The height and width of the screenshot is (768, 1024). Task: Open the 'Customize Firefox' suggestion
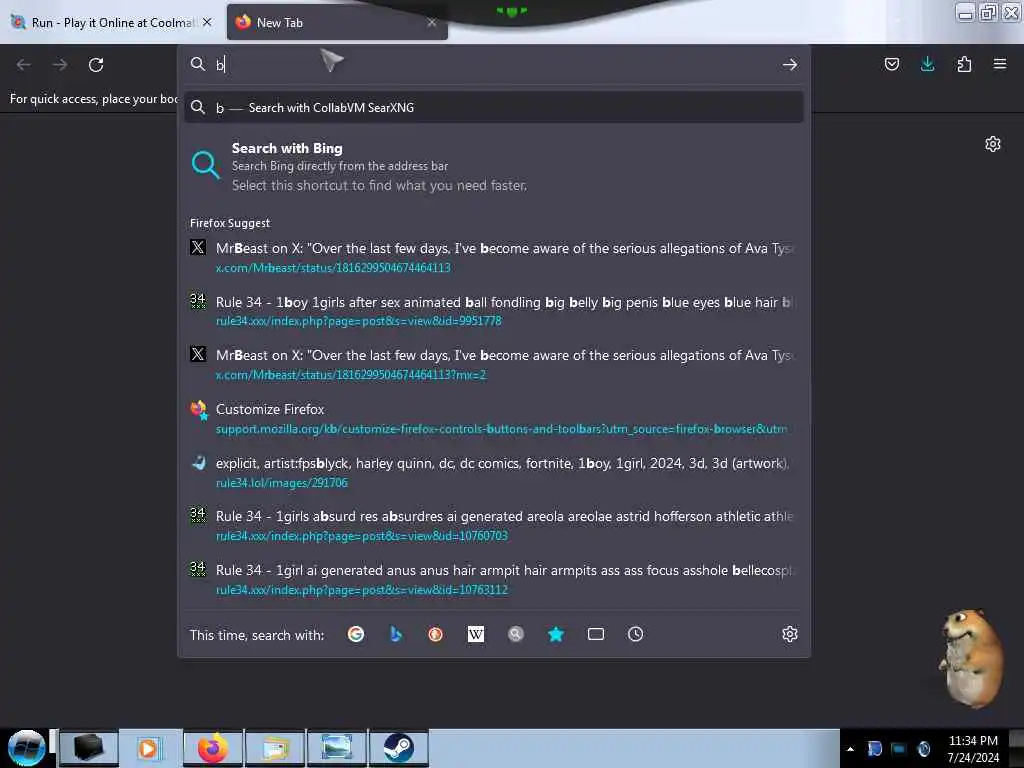[x=494, y=419]
